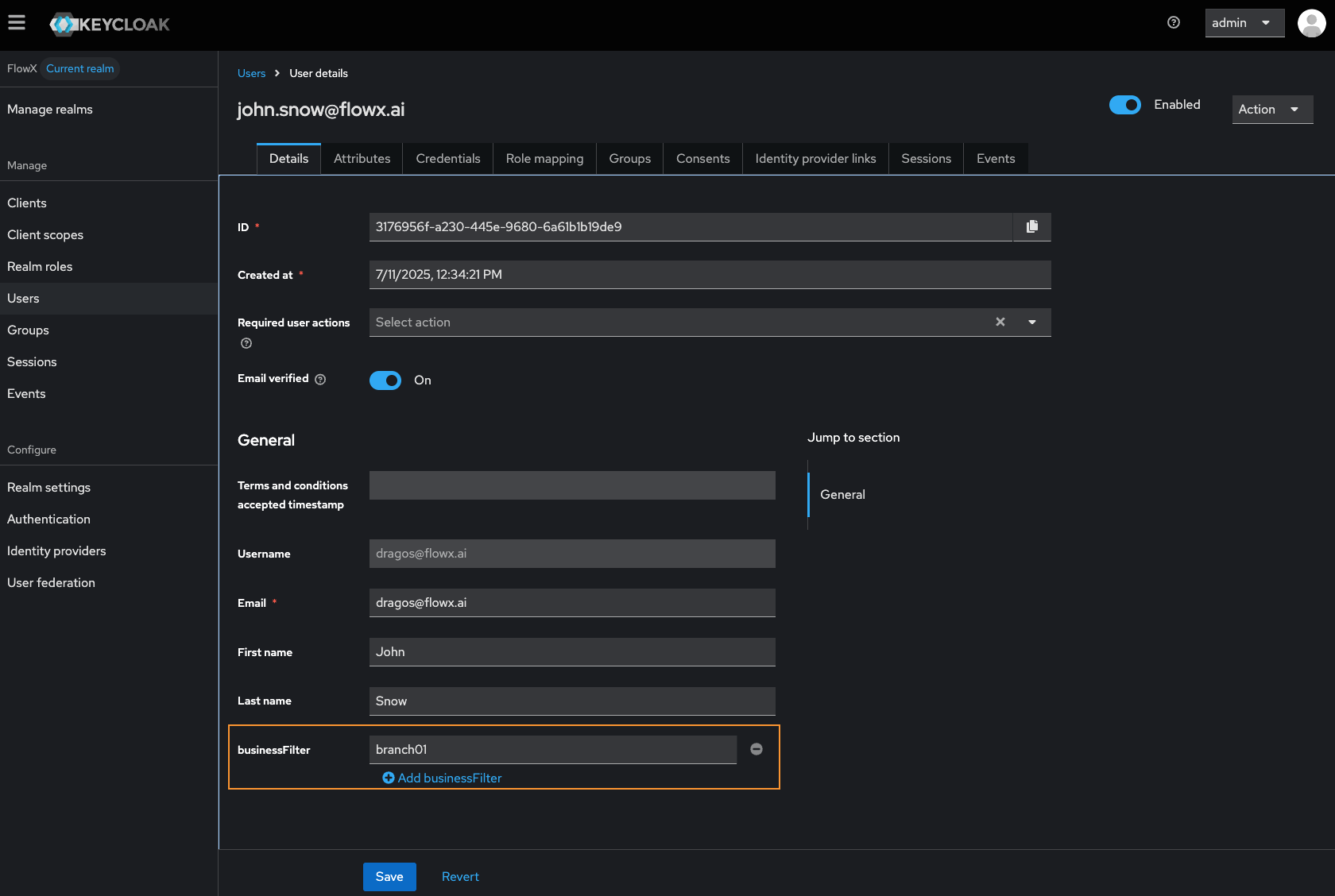This screenshot has width=1335, height=896.
Task: Open the Credentials tab
Action: (x=447, y=158)
